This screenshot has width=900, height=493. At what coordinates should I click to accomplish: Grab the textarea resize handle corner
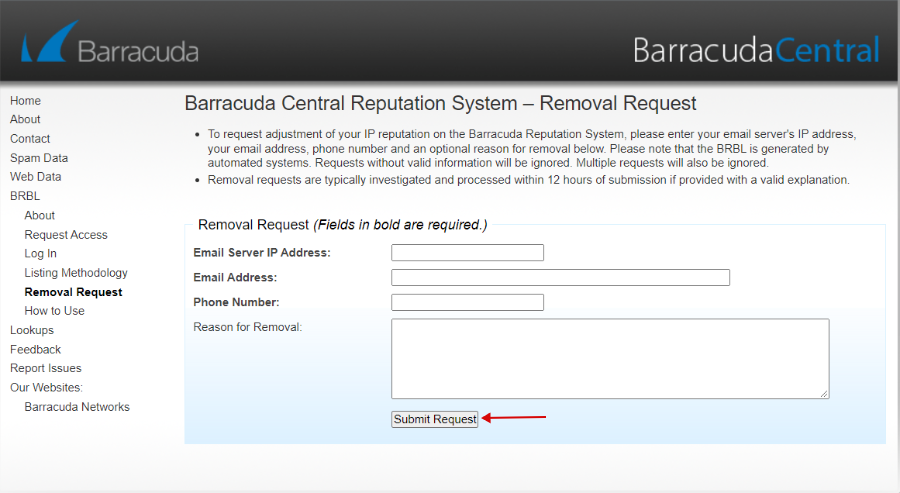824,394
